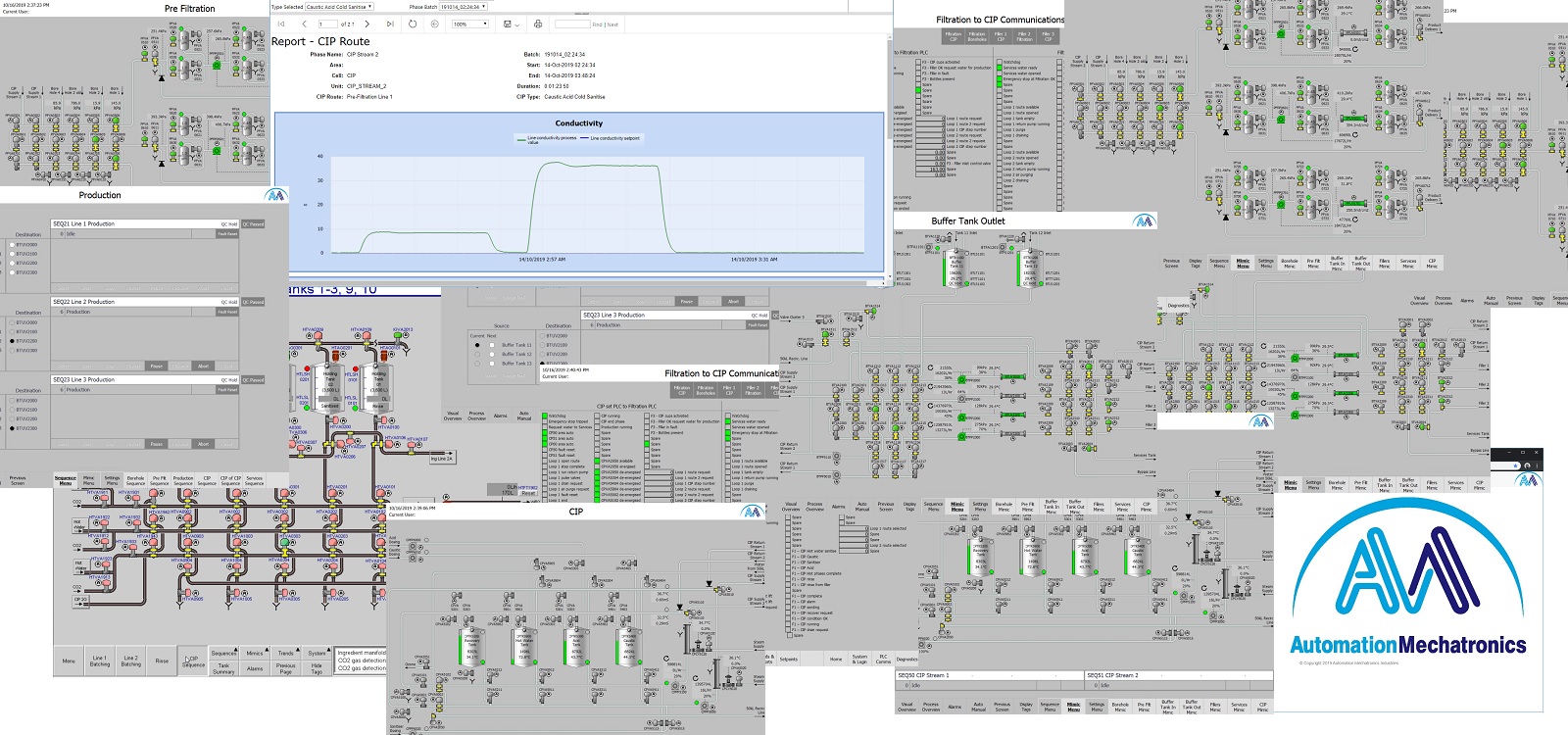
Task: Select BTUV2100 destination for Line 1 Production
Action: click(x=12, y=254)
